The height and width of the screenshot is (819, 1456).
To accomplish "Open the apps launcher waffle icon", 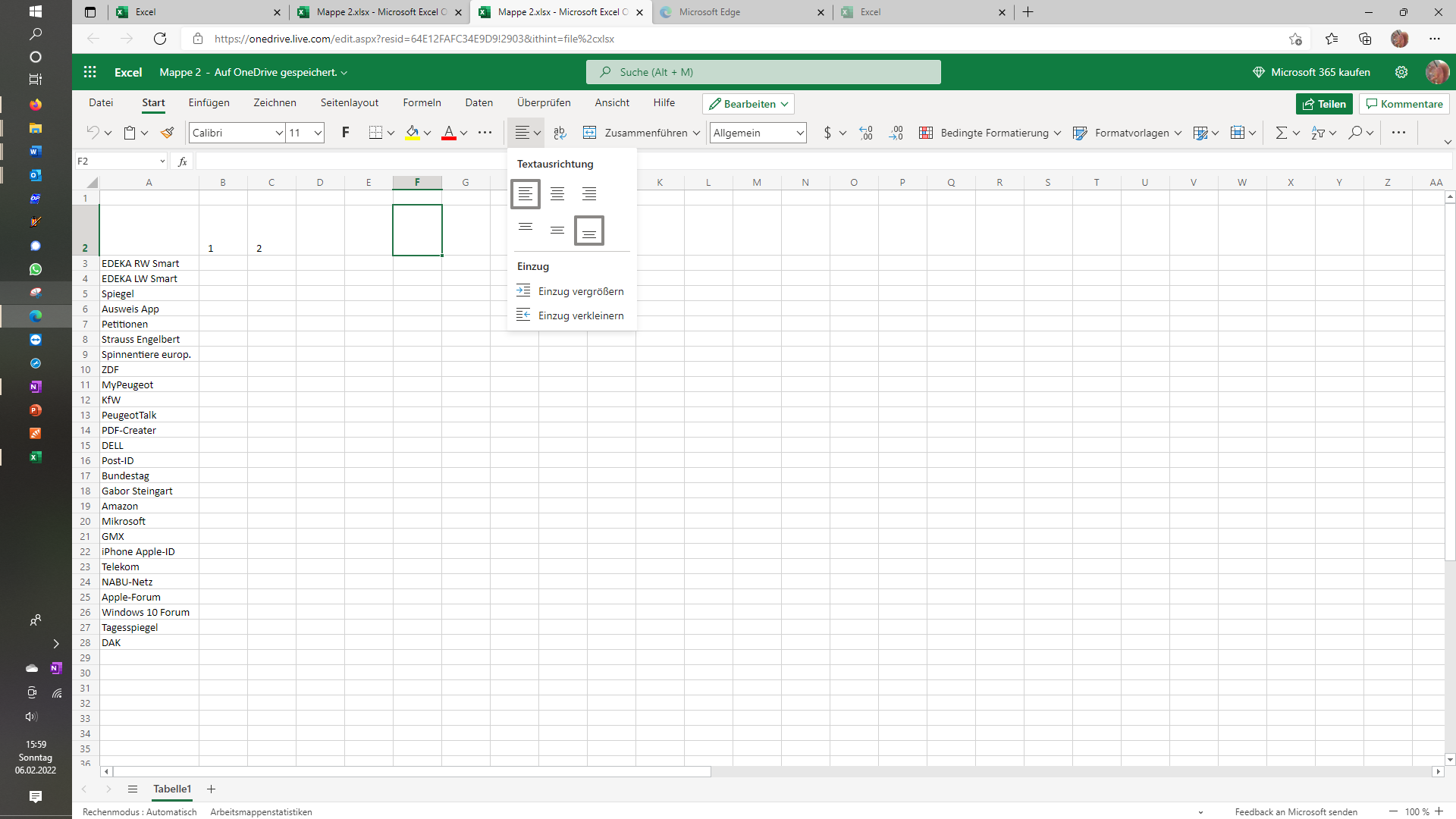I will (x=90, y=72).
